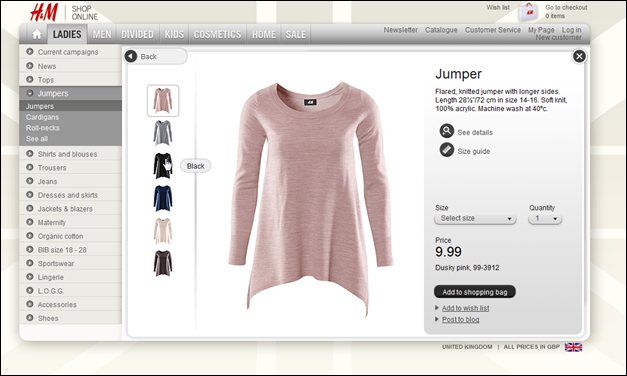Open Customer Service link
Screen dimensions: 627x376
493,30
